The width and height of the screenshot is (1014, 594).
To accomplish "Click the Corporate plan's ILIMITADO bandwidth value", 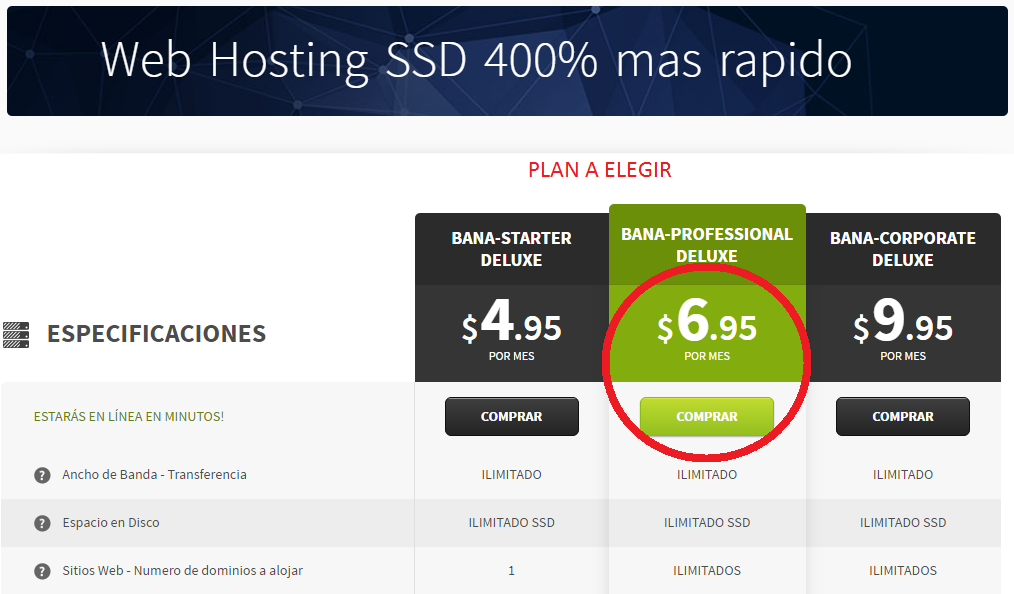I will pos(903,474).
